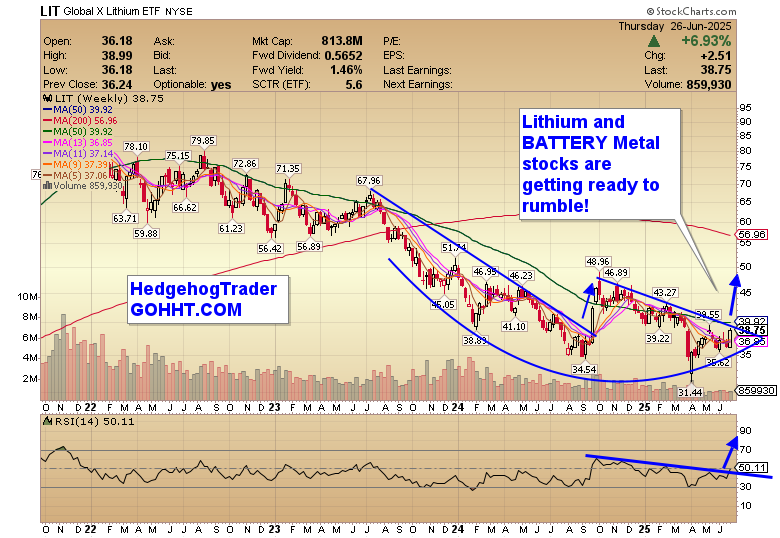Screen dimensions: 780x538
Task: Click the 72.86 price label
Action: (245, 164)
